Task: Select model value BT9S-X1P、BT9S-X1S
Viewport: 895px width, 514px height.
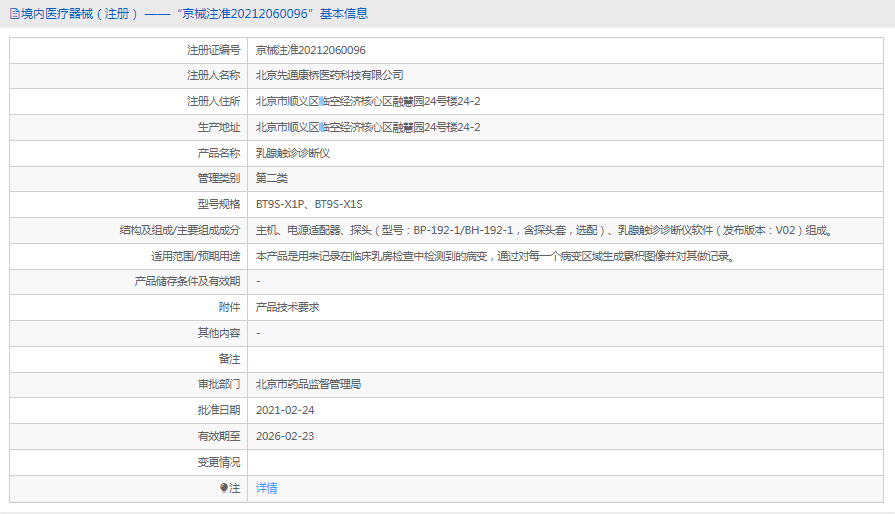Action: point(309,204)
